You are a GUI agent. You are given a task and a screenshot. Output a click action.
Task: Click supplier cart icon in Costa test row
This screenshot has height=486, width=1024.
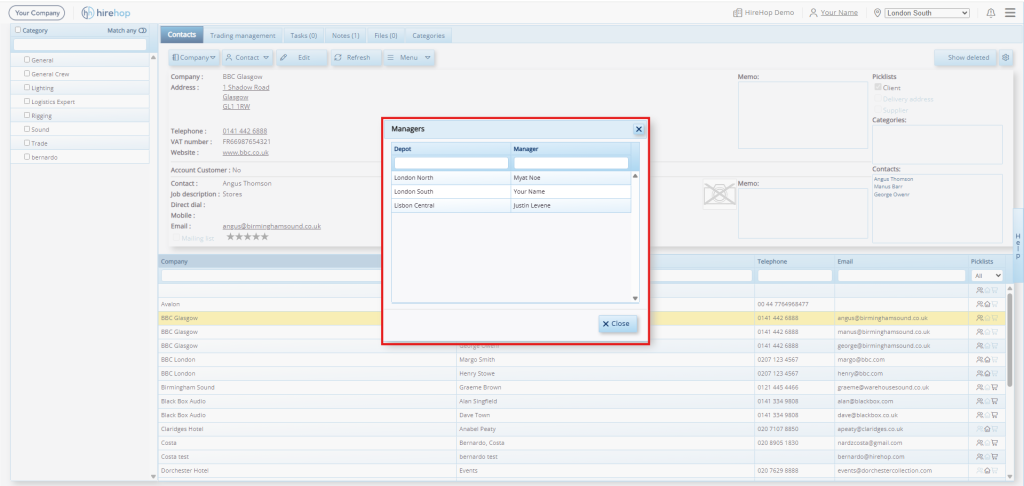coord(995,456)
